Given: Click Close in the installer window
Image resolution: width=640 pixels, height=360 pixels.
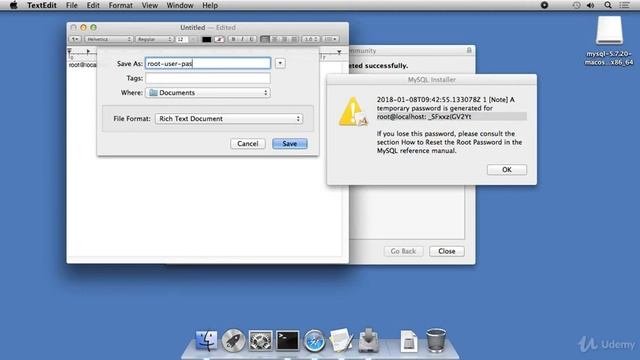Looking at the screenshot, I should (447, 251).
